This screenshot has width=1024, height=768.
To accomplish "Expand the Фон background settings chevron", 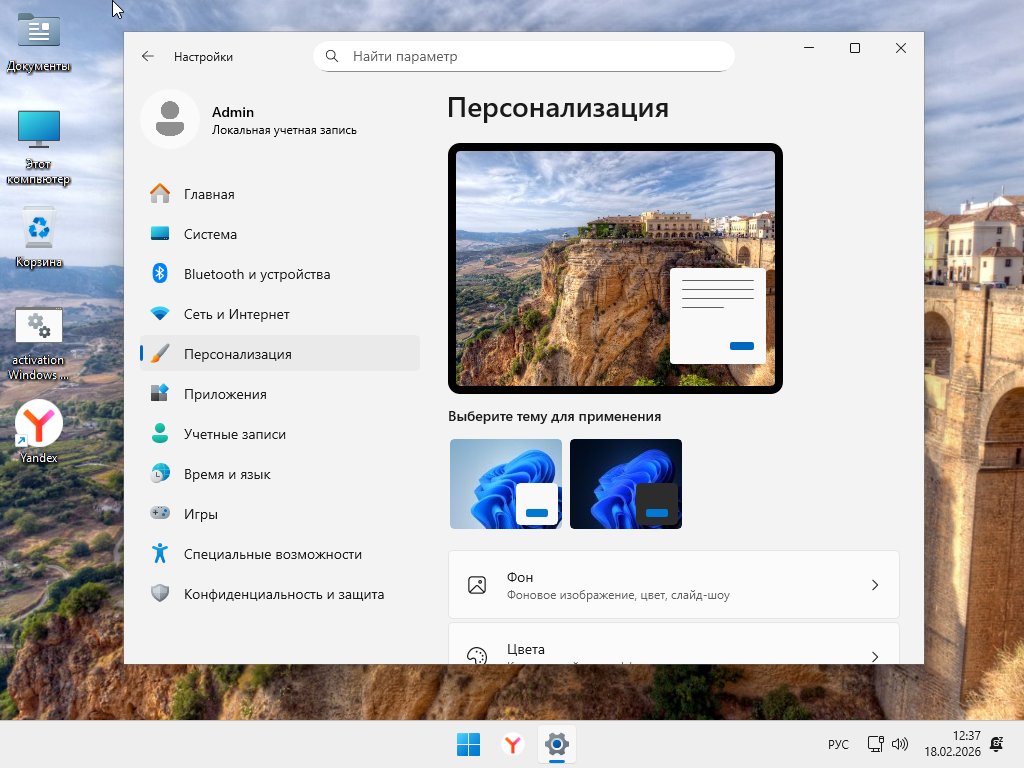I will click(x=874, y=585).
